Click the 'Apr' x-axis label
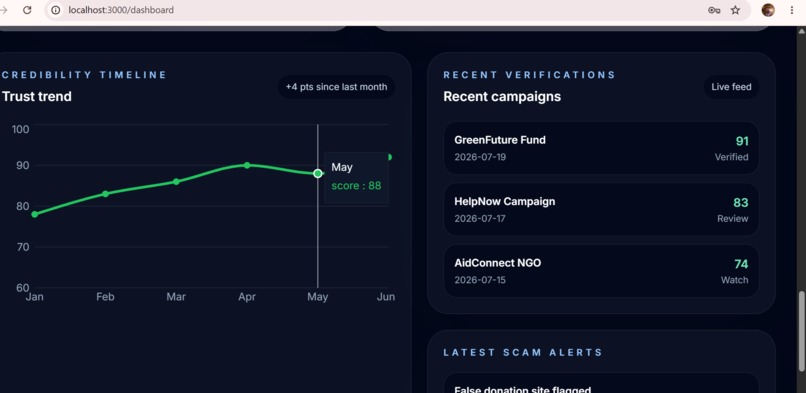This screenshot has height=393, width=806. 247,297
